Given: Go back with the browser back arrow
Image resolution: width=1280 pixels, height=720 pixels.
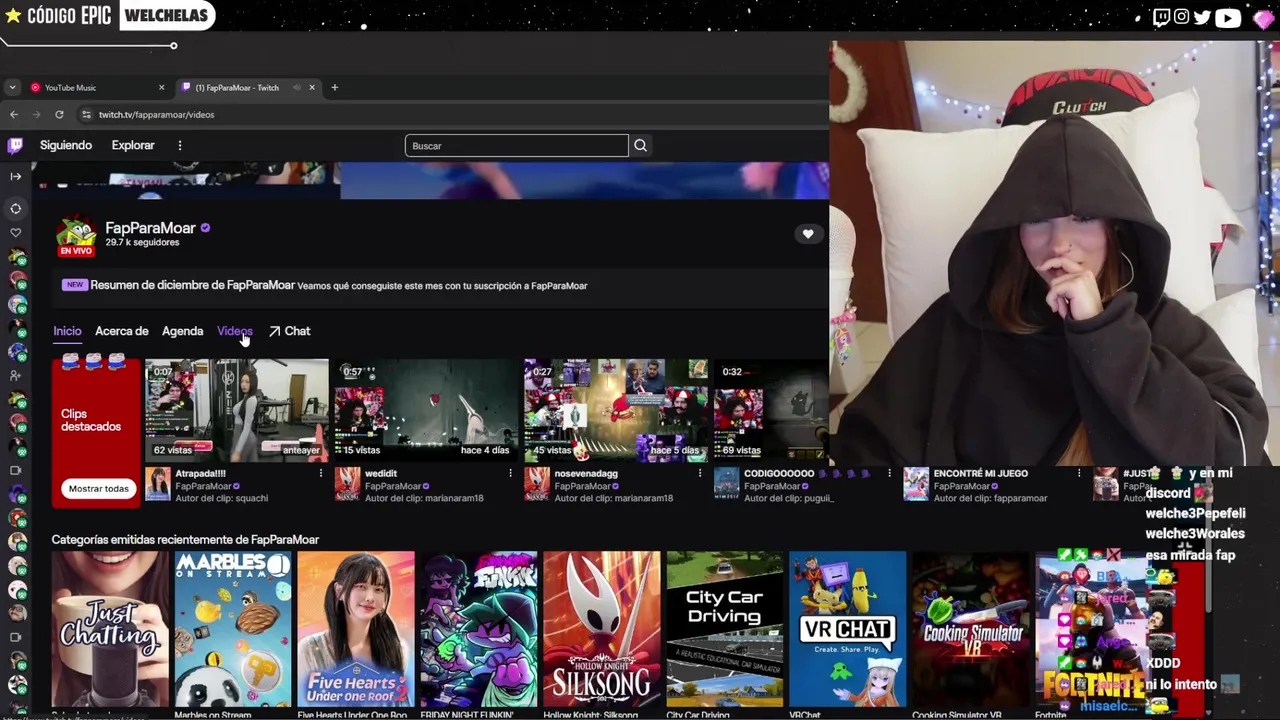Looking at the screenshot, I should 14,115.
